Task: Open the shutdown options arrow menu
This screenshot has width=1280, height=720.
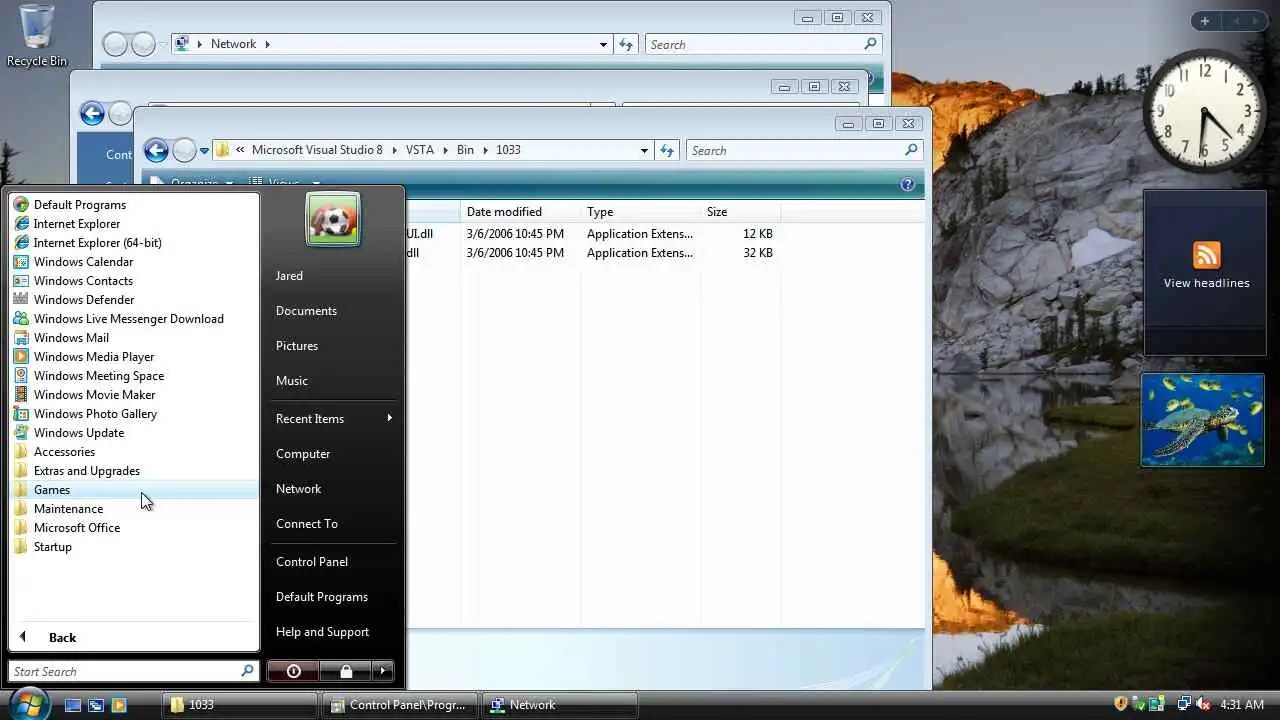Action: (x=383, y=671)
